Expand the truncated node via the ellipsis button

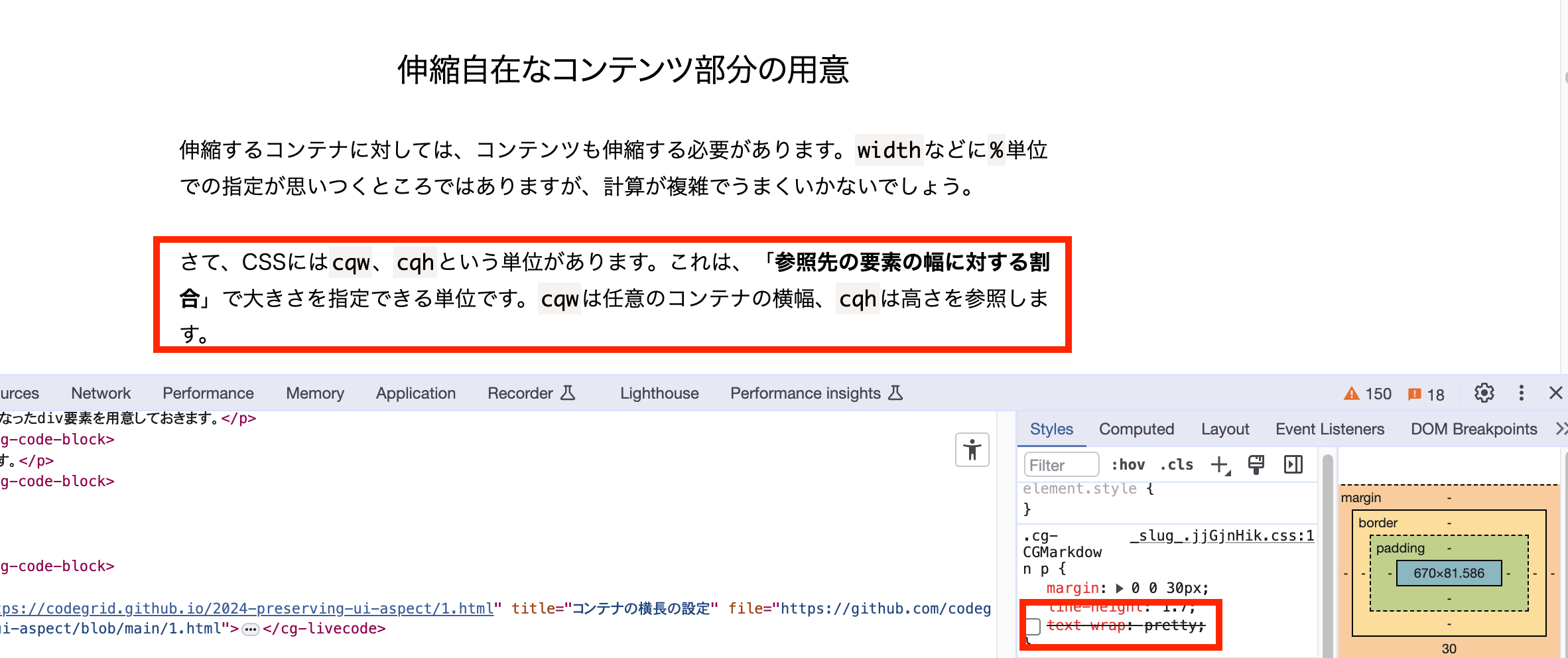[x=249, y=628]
